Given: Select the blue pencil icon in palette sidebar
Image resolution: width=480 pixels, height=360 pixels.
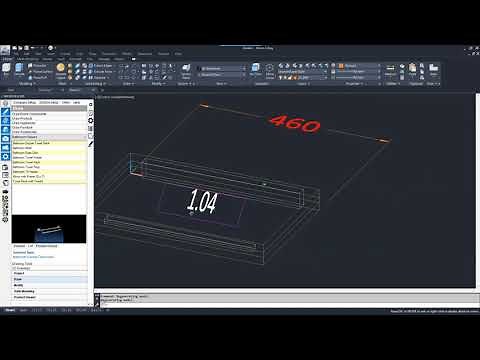Looking at the screenshot, I should [x=5, y=112].
